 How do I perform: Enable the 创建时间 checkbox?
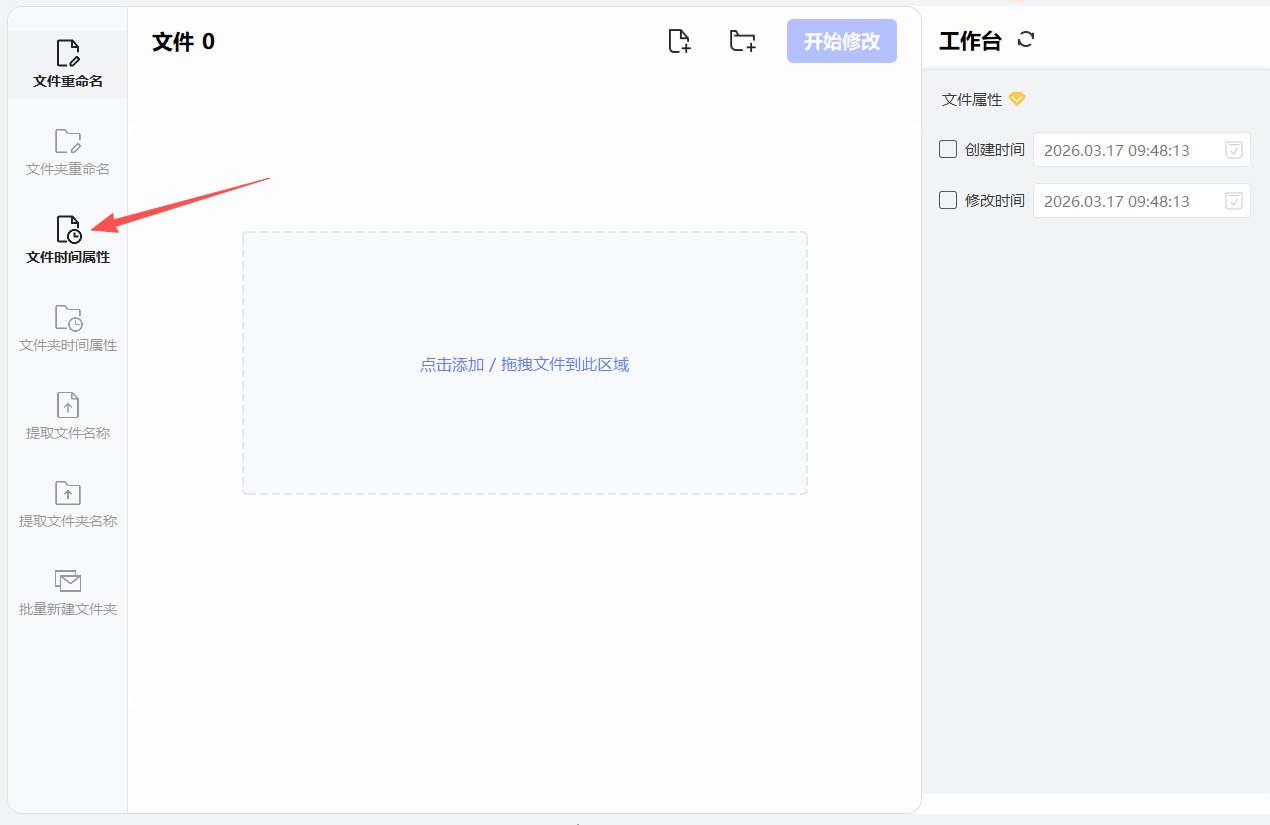(948, 149)
